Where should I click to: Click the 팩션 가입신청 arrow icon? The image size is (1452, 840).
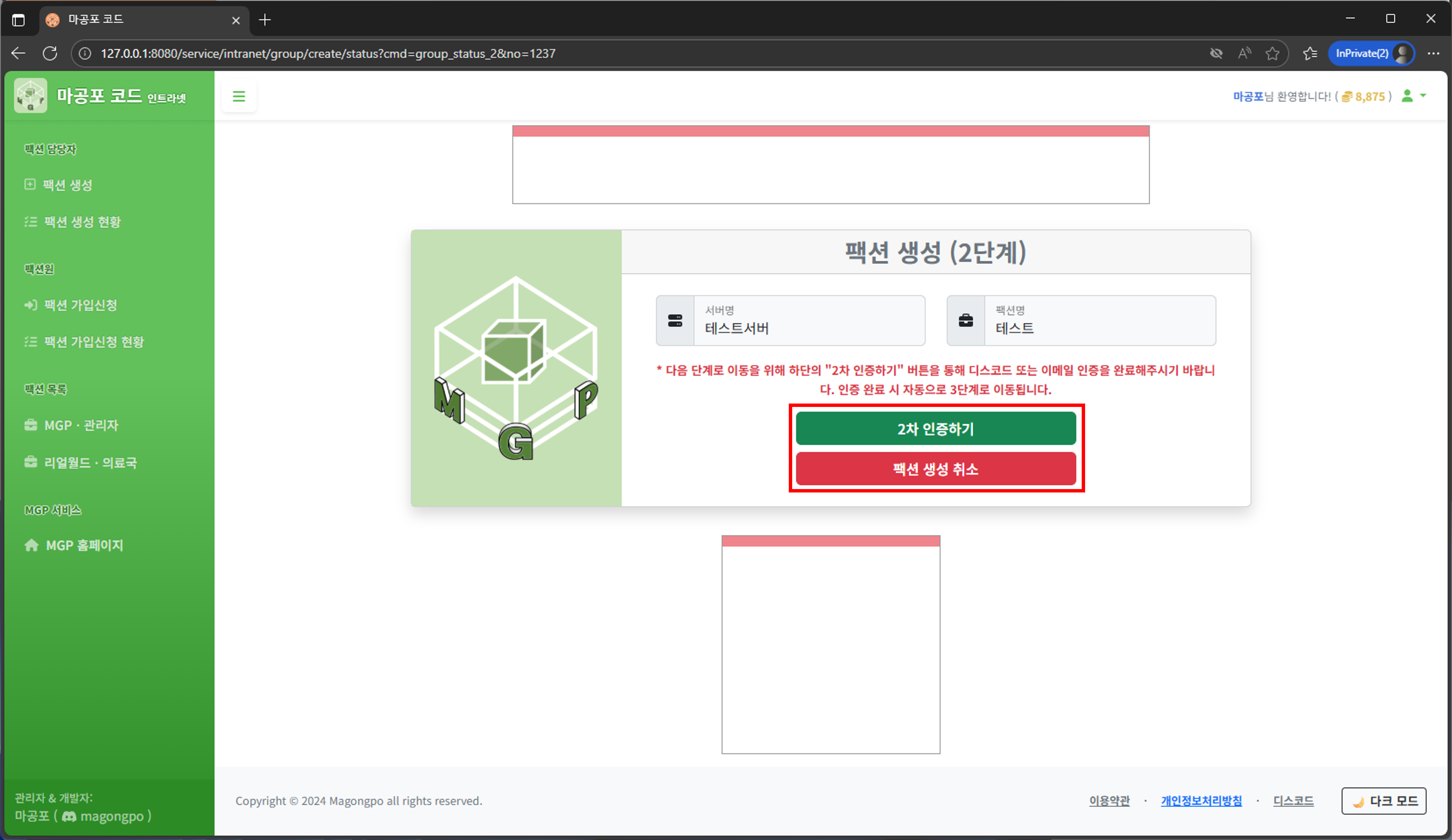point(31,305)
